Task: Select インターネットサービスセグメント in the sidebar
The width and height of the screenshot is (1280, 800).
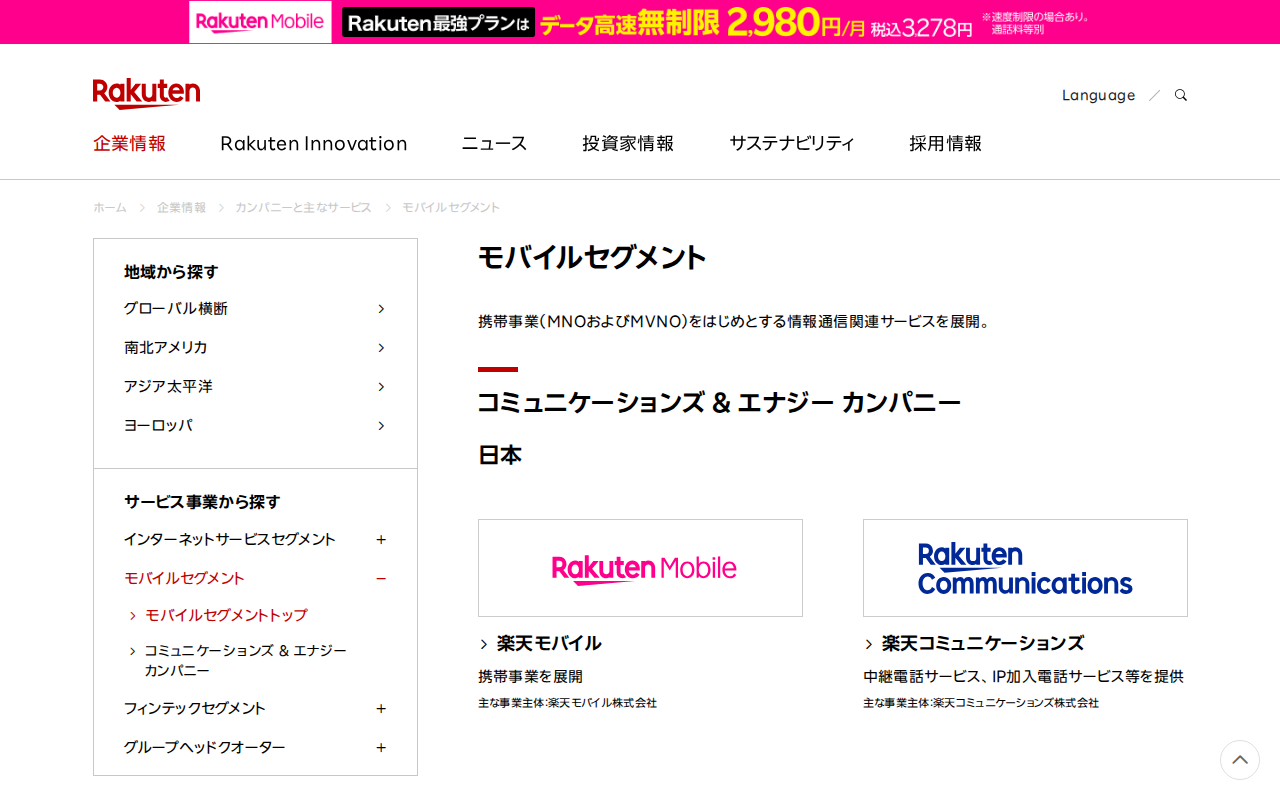Action: 230,539
